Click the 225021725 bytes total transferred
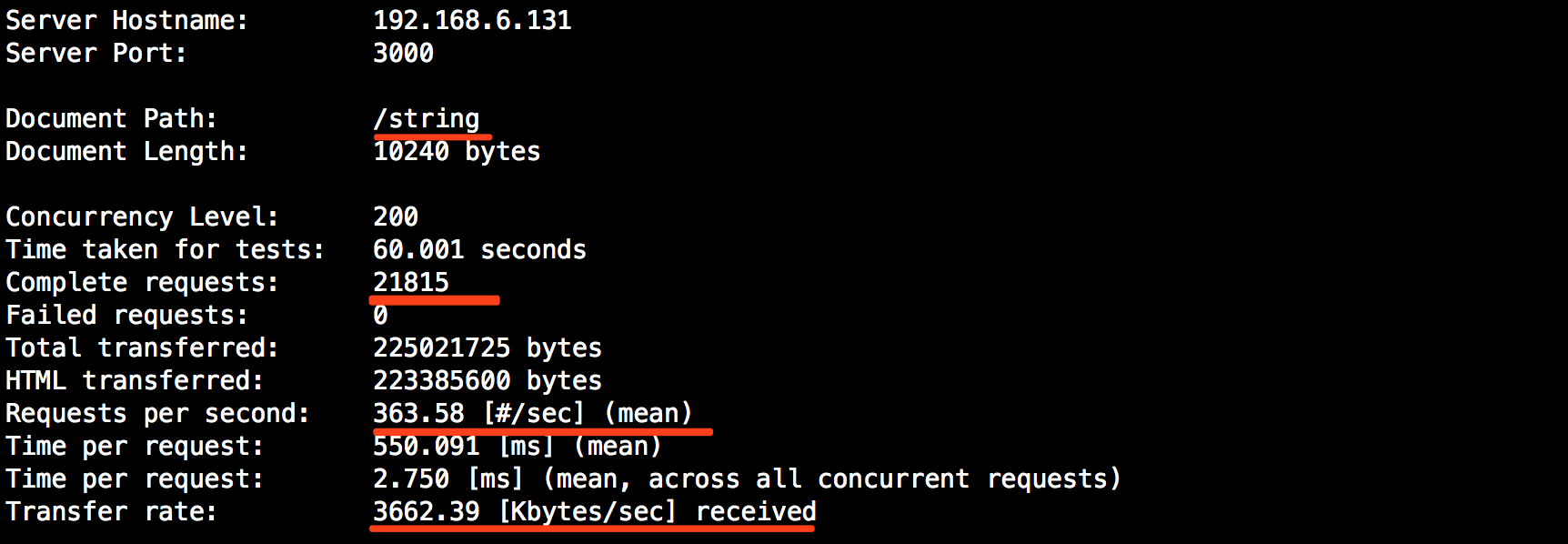1568x544 pixels. point(487,348)
